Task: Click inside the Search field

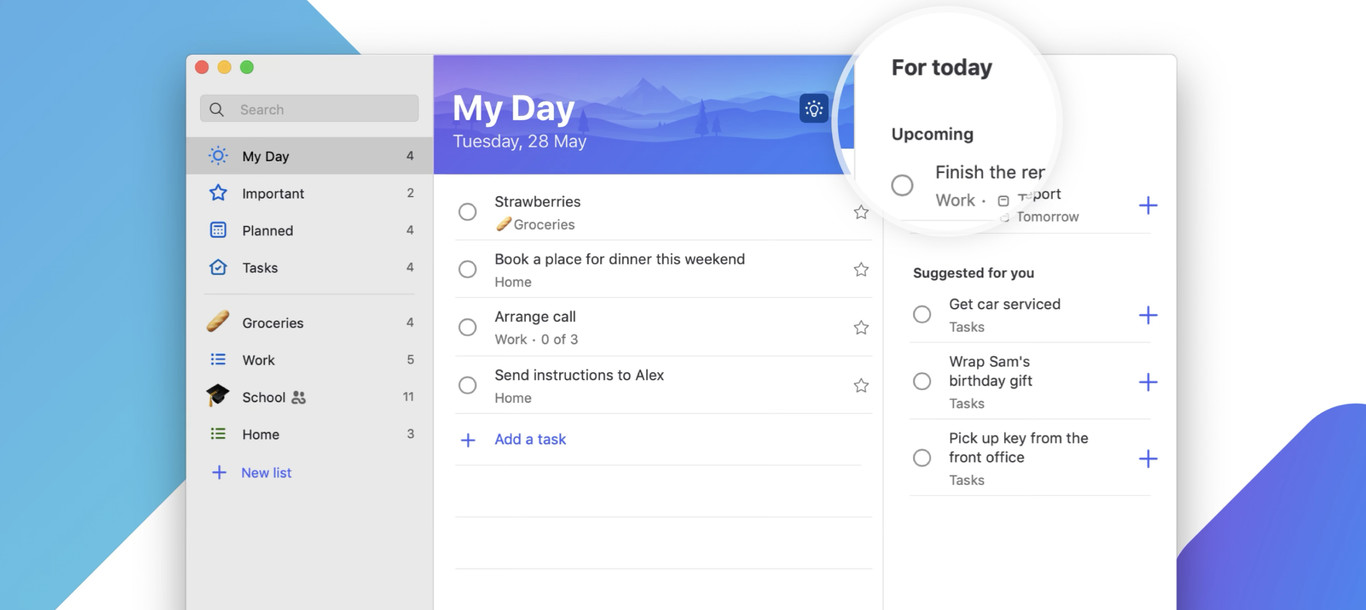Action: coord(300,108)
